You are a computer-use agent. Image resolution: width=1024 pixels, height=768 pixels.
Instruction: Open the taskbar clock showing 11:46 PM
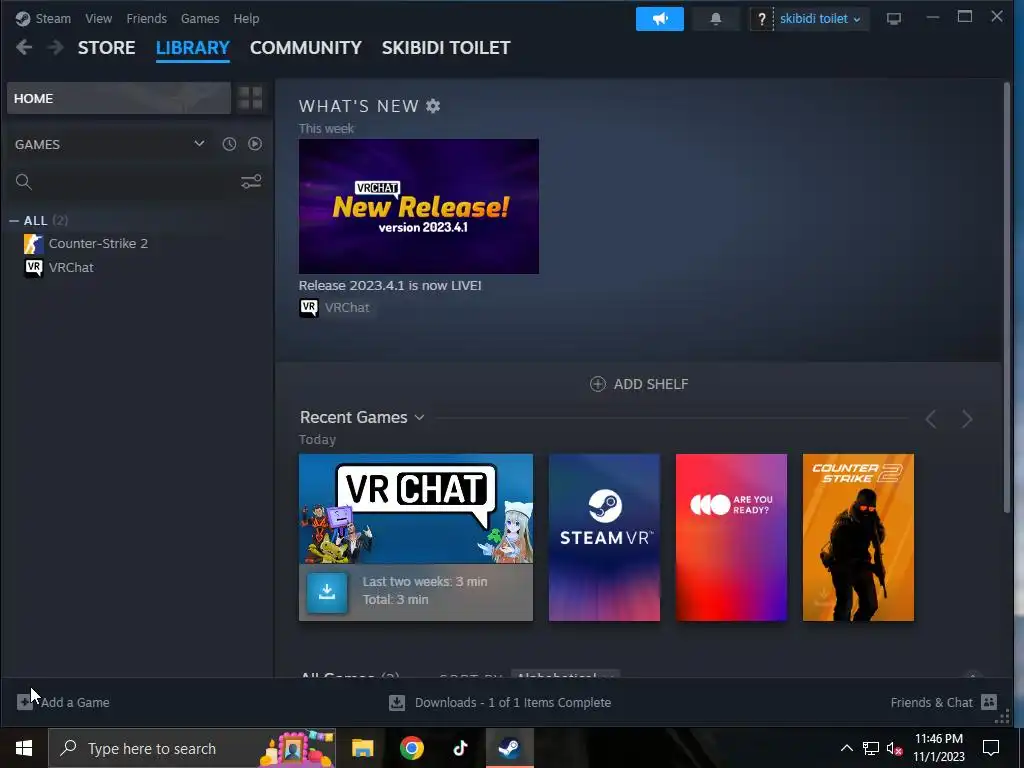coord(938,748)
